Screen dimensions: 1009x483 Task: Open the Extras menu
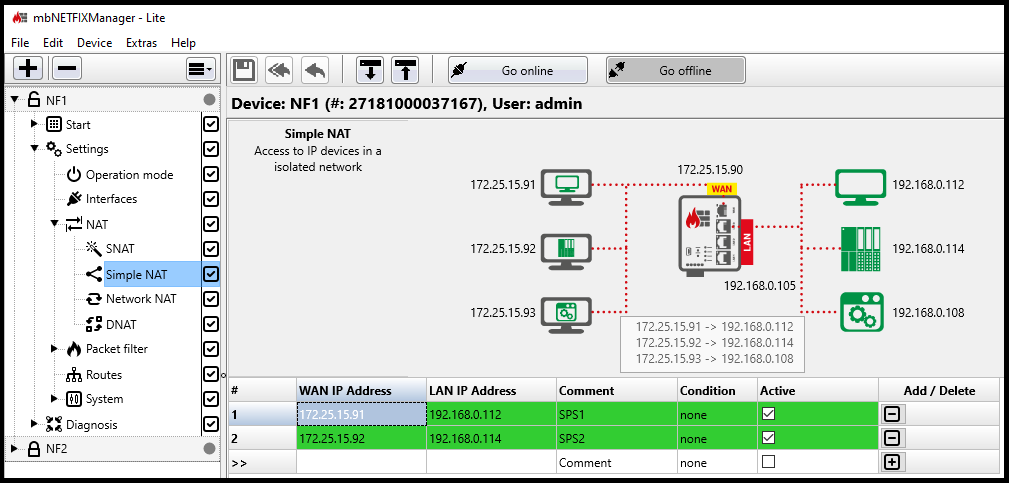click(142, 43)
